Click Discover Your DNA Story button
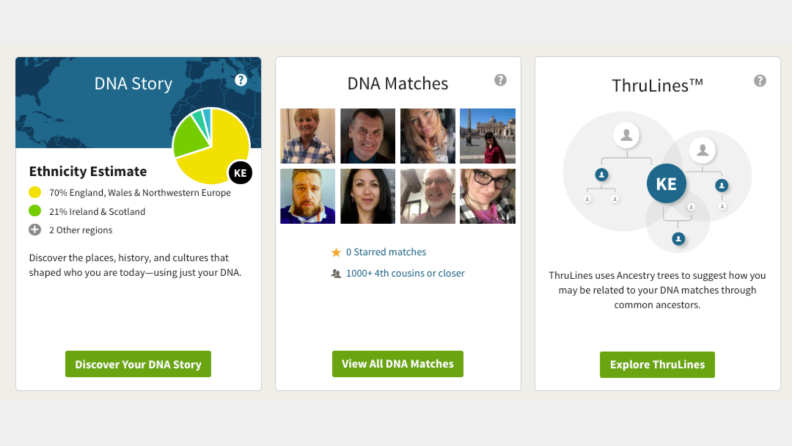This screenshot has width=792, height=446. coord(138,364)
